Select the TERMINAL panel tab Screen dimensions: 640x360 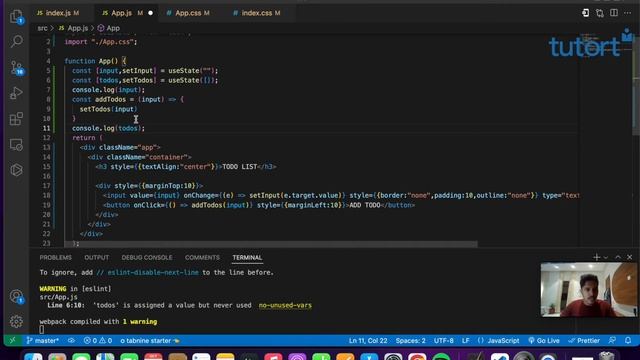247,258
